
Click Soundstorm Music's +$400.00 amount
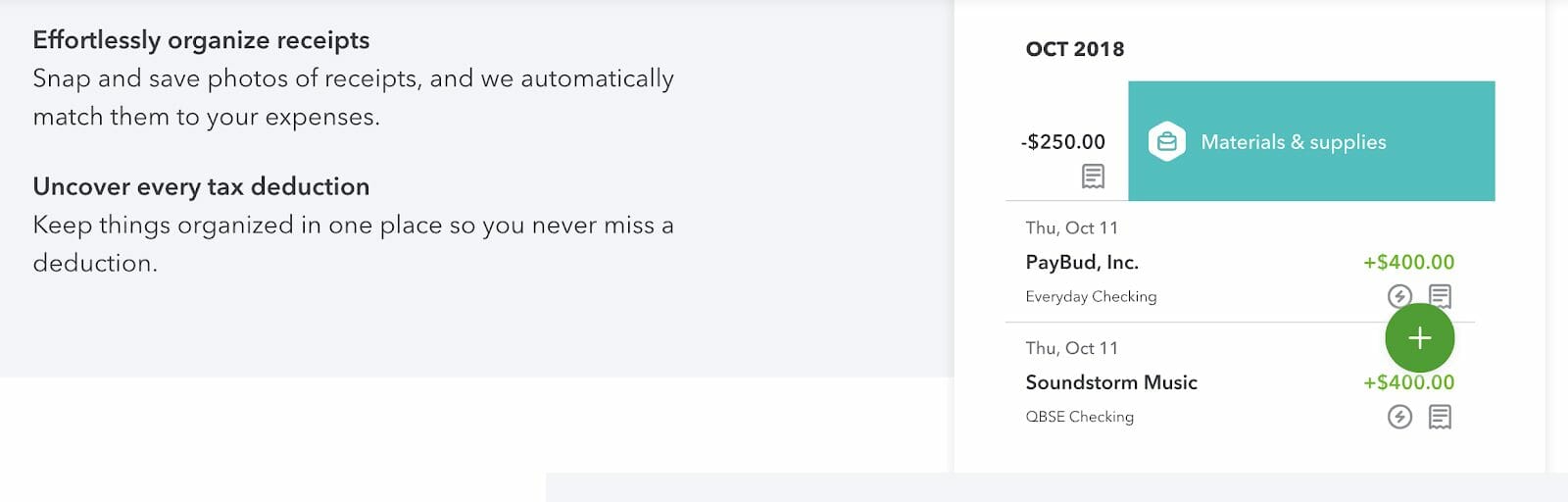(1408, 382)
